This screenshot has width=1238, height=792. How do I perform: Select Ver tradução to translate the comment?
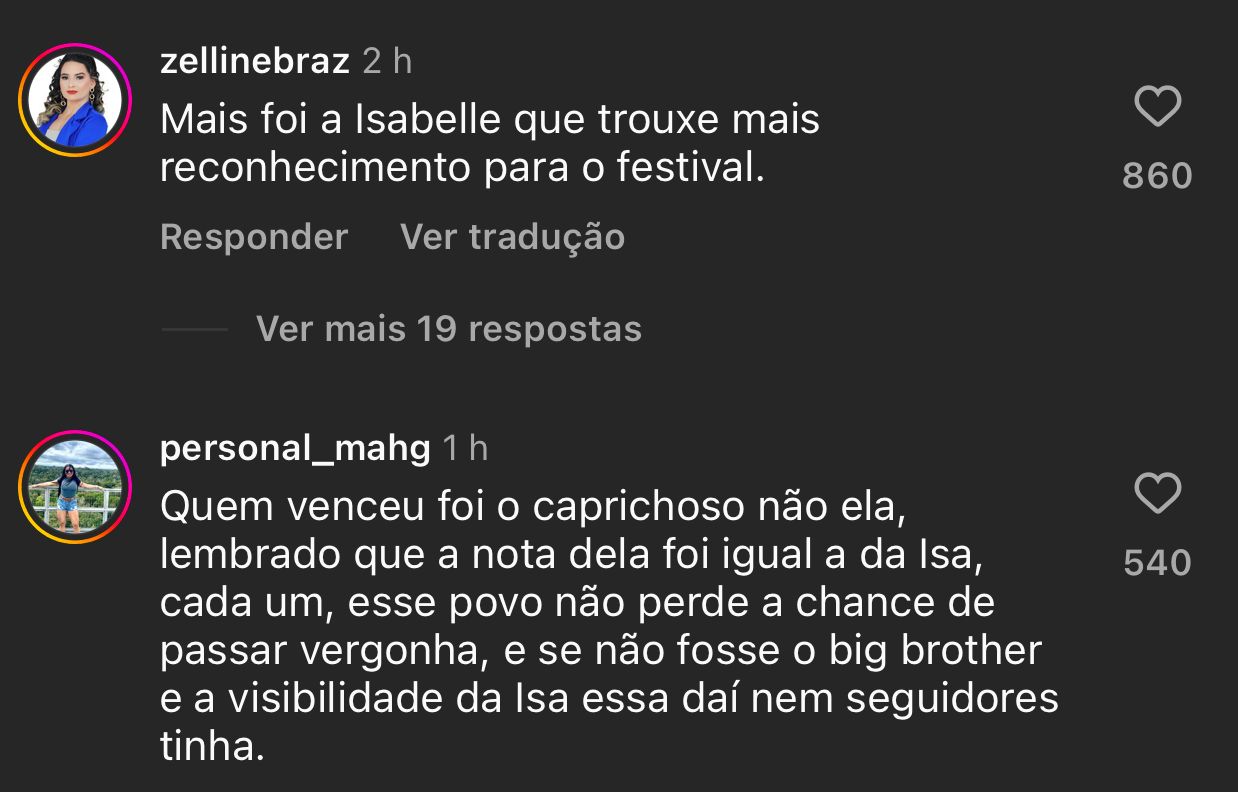[x=512, y=237]
